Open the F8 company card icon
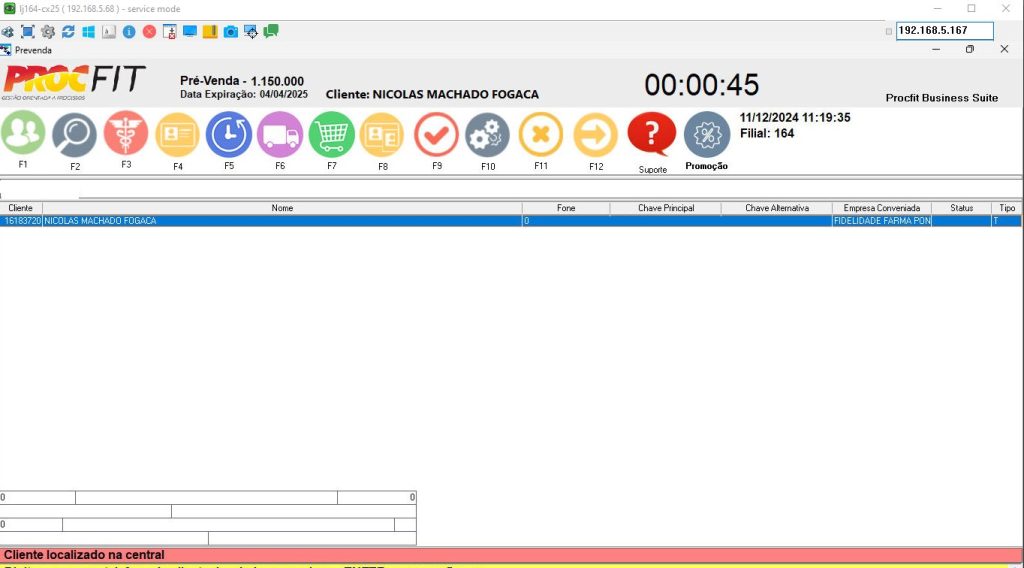This screenshot has width=1024, height=568. [382, 134]
